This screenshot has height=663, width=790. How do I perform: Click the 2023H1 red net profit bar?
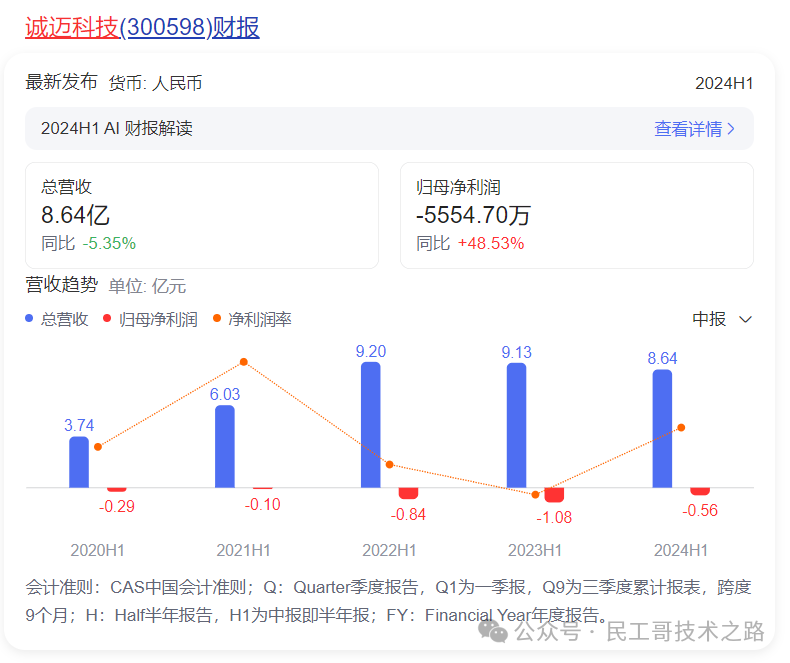point(554,495)
